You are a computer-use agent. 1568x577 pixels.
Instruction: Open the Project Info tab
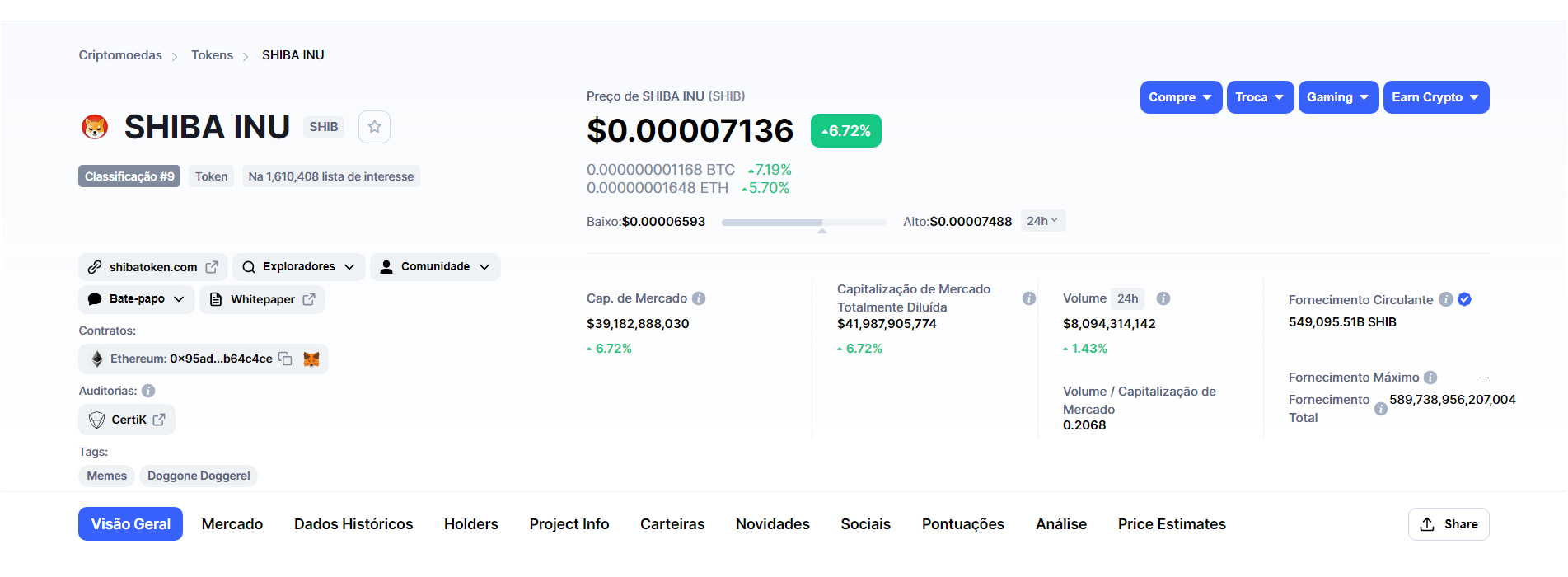tap(569, 524)
